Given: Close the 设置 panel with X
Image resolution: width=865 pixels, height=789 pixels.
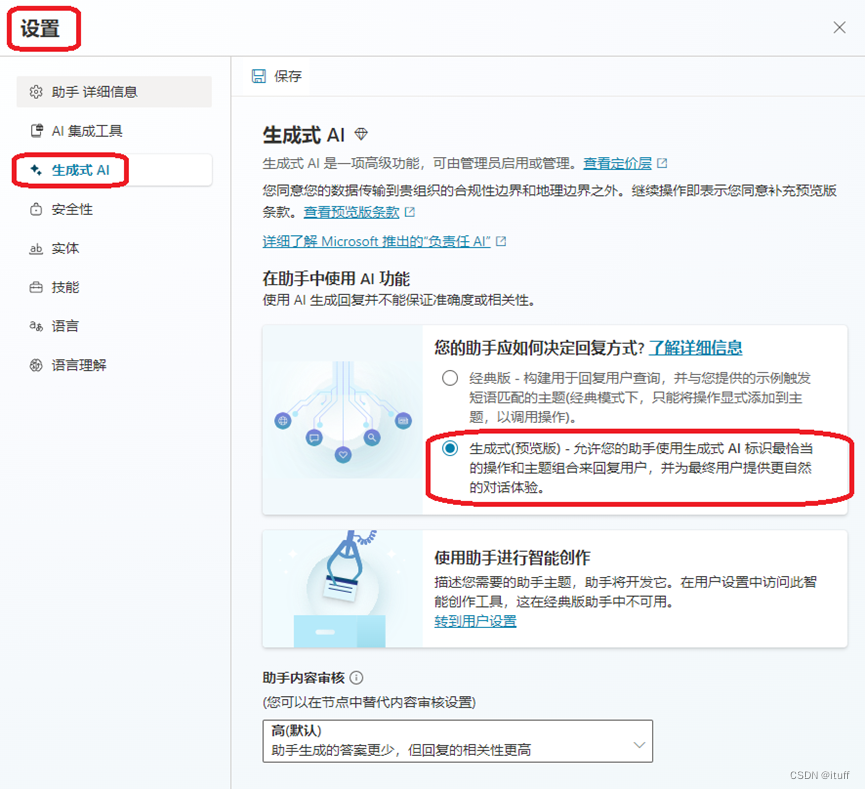Looking at the screenshot, I should pos(839,28).
